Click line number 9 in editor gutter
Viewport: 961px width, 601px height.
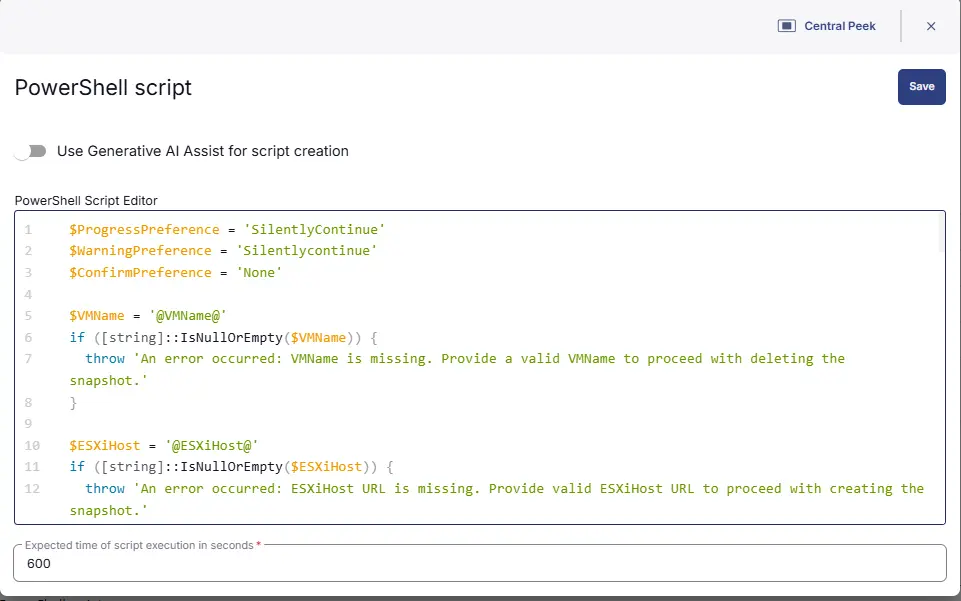click(28, 424)
